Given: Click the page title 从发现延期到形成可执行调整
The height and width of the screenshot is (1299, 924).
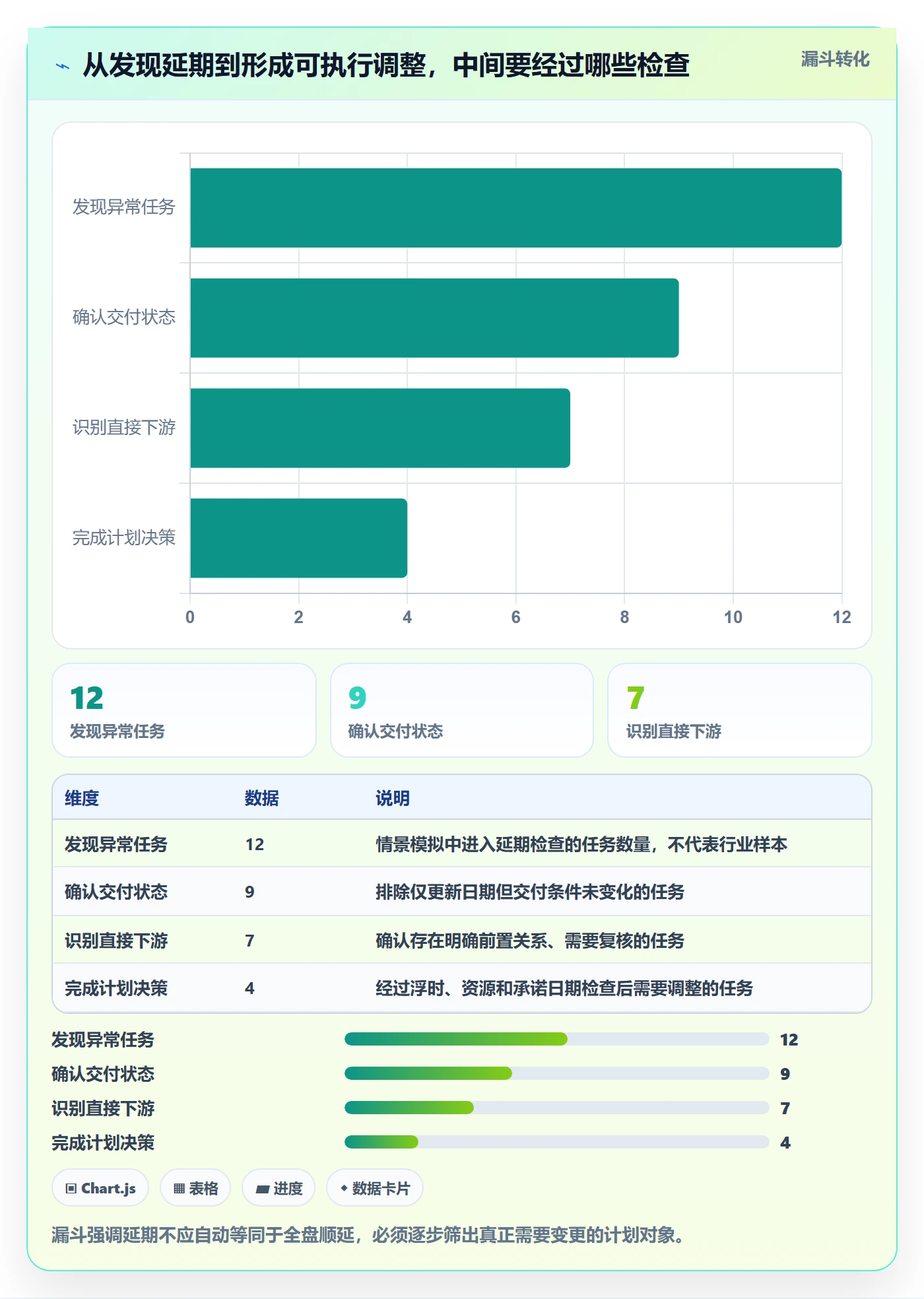Looking at the screenshot, I should click(x=386, y=65).
